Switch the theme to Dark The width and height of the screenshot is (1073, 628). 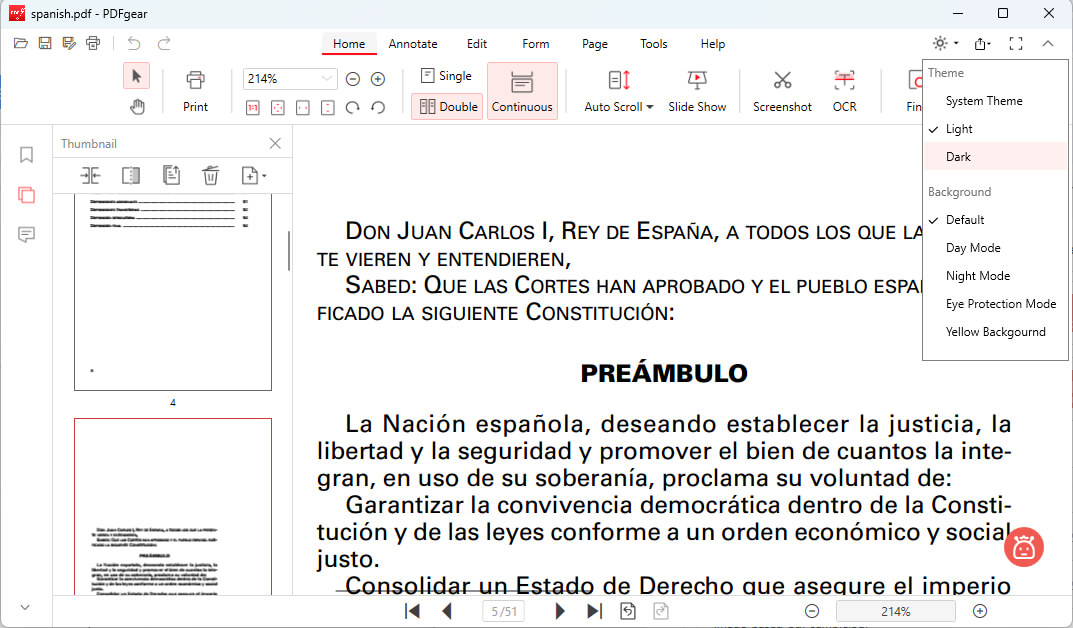tap(958, 157)
